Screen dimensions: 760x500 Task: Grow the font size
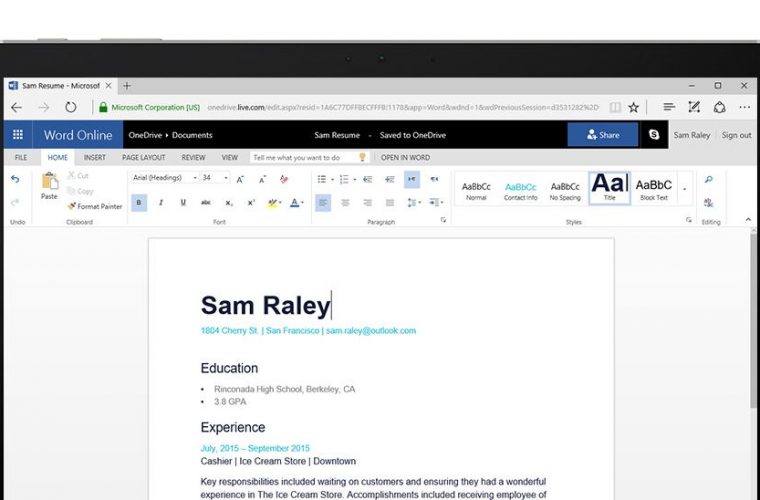[240, 179]
